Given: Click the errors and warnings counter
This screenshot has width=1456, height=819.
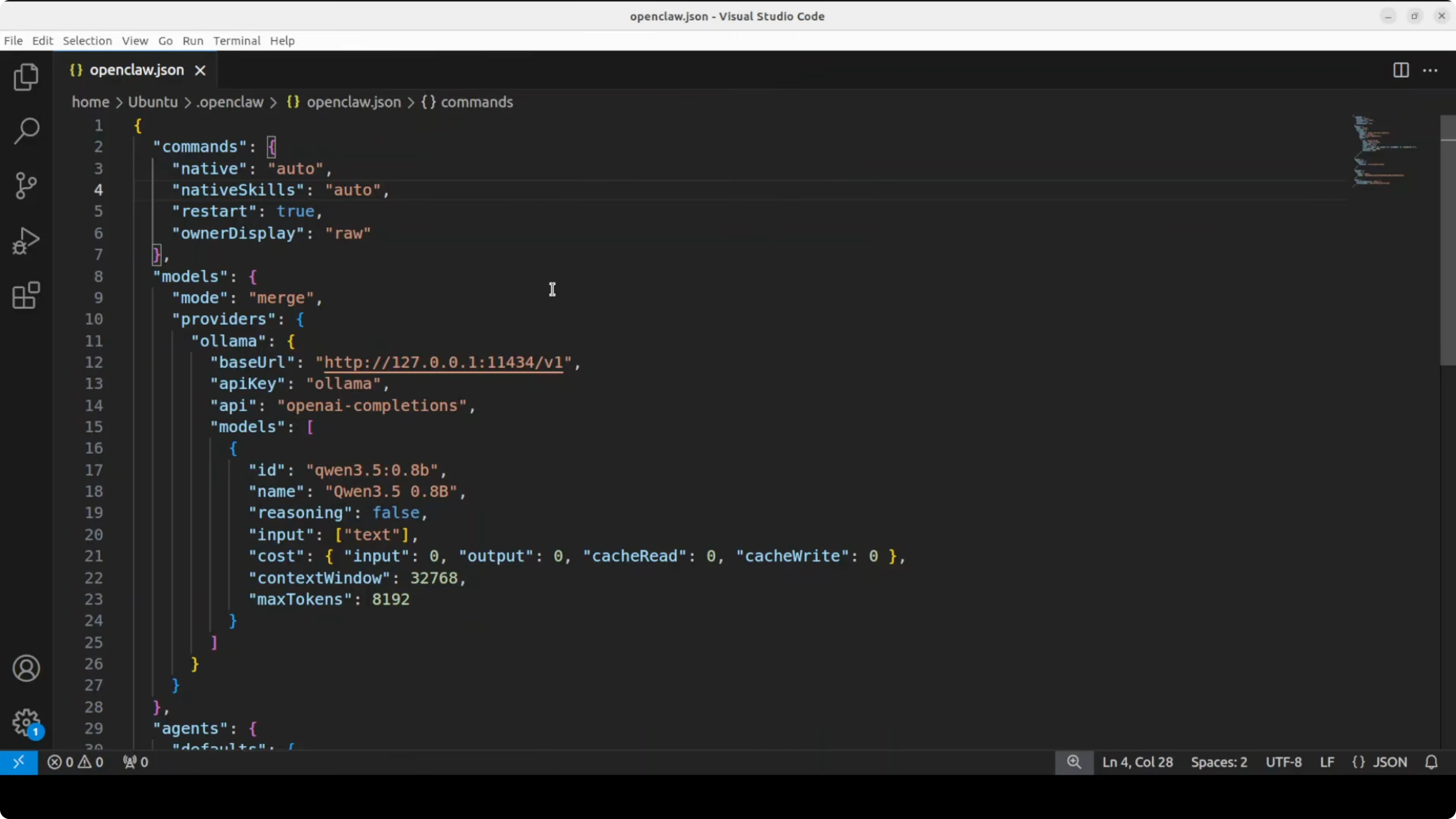Looking at the screenshot, I should pyautogui.click(x=75, y=762).
